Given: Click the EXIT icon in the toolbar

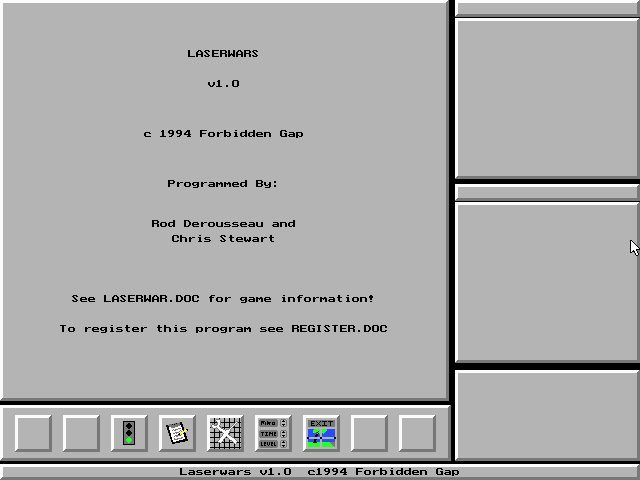Looking at the screenshot, I should [321, 433].
